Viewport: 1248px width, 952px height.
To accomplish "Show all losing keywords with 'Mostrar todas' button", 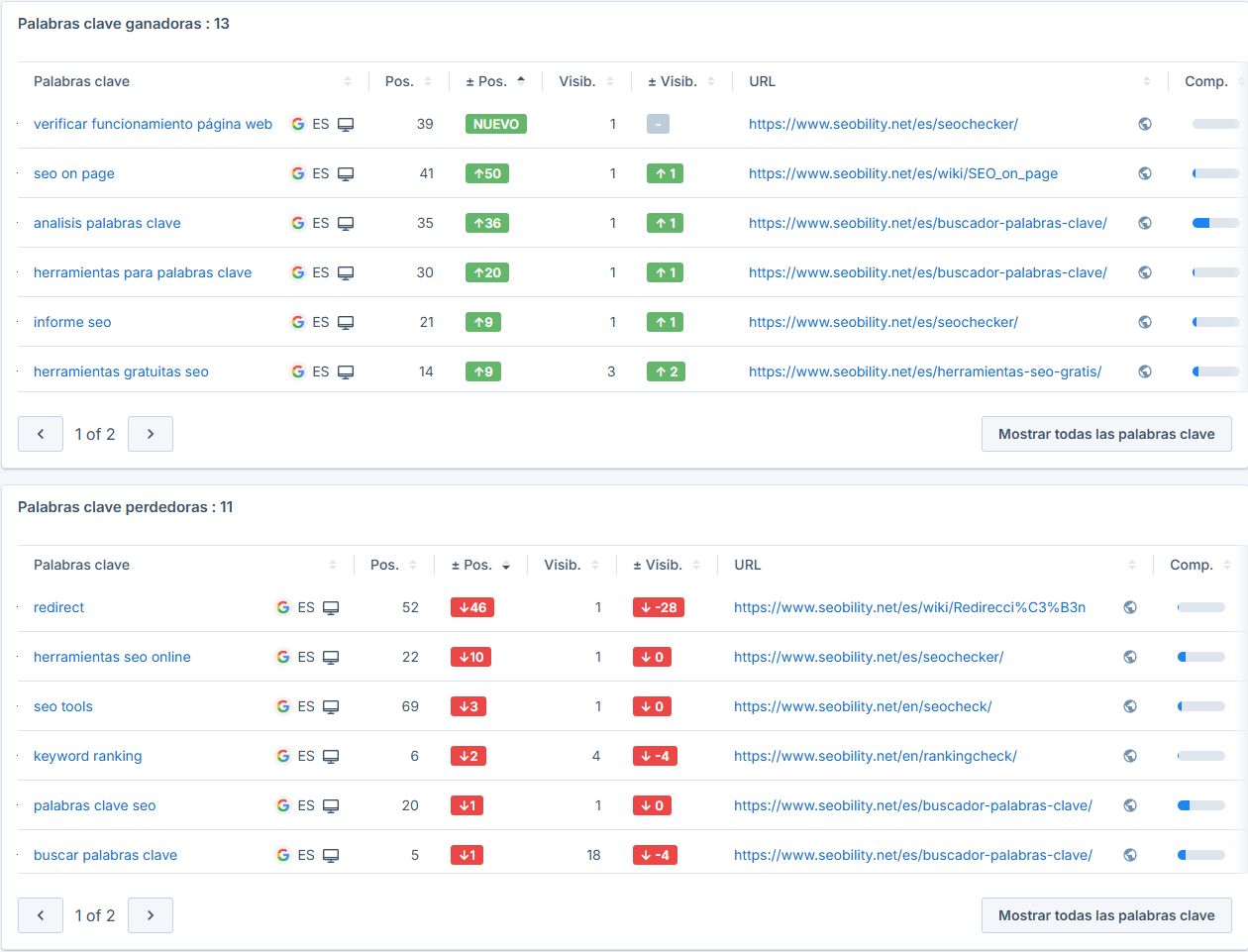I will (1106, 915).
